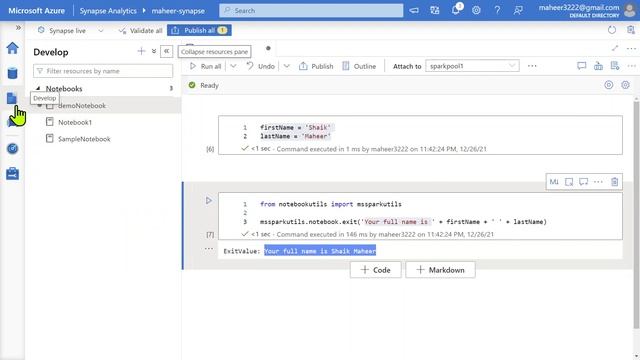Viewport: 640px width, 360px height.
Task: Open the notebook comments icon
Action: coord(582,66)
